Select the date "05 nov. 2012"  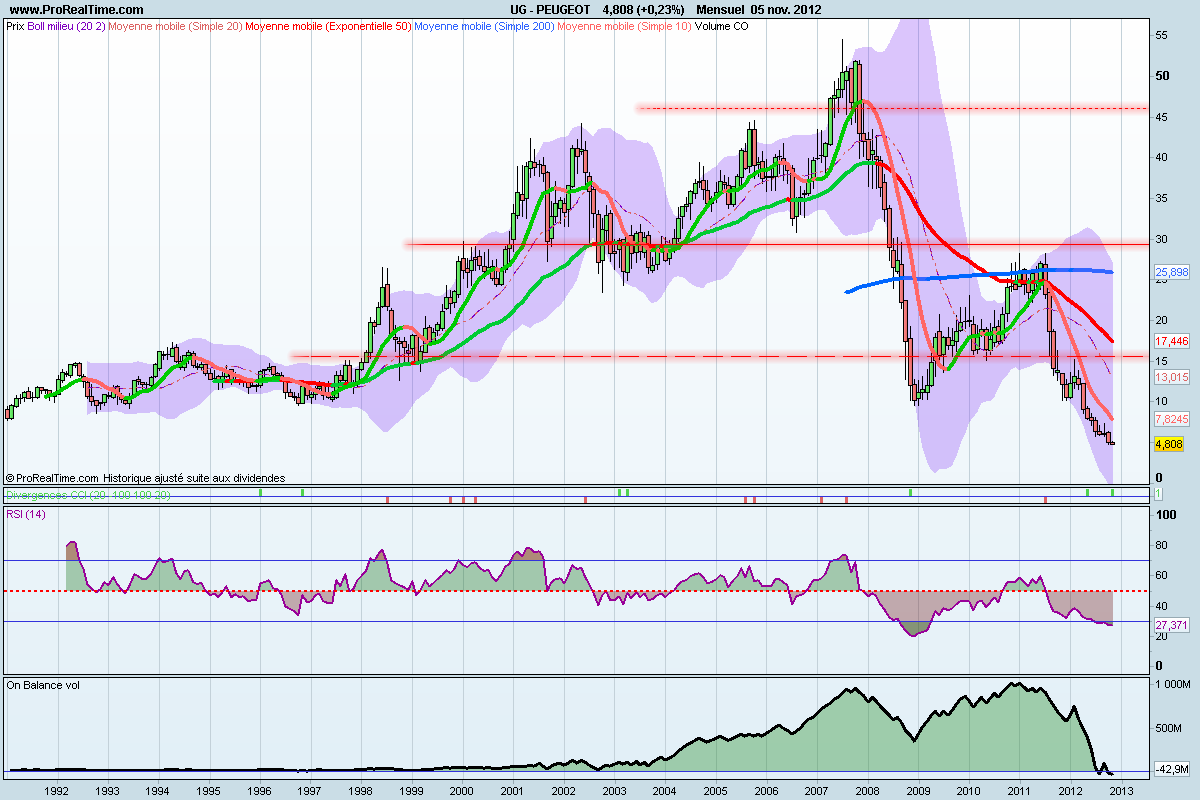click(785, 9)
